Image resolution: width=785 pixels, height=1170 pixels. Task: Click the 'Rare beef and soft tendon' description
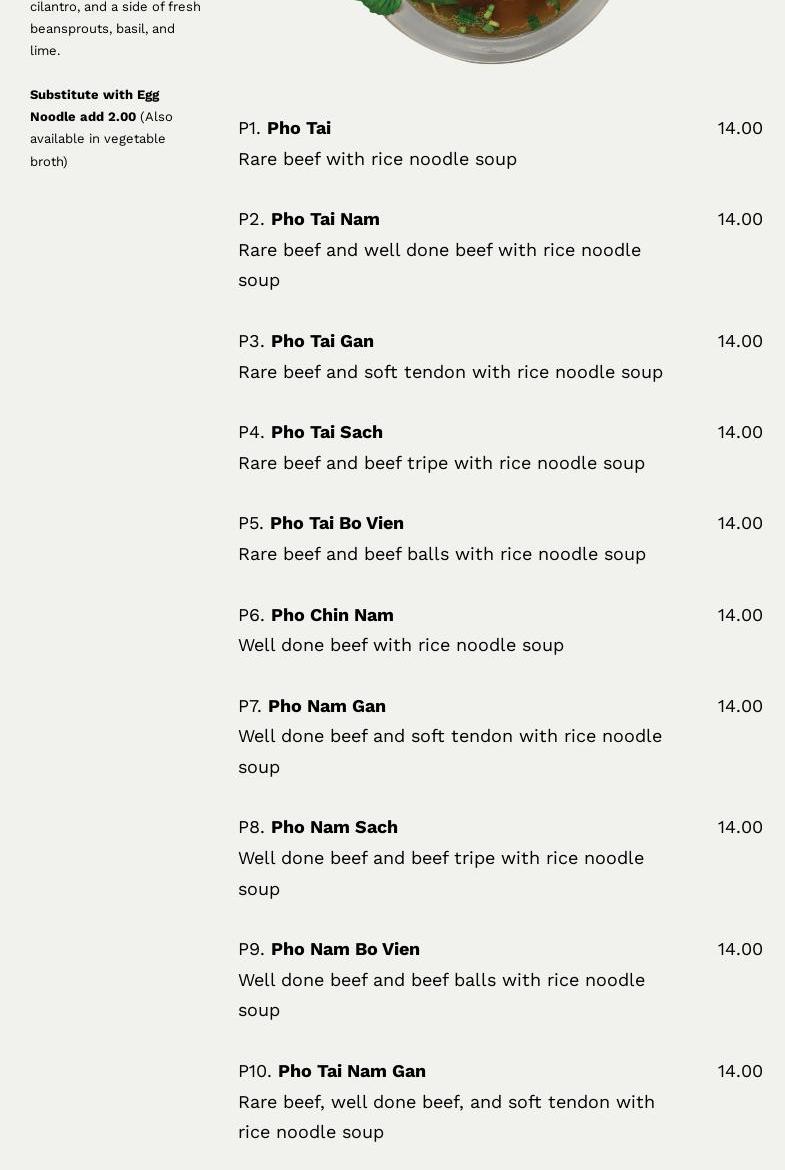(x=450, y=372)
